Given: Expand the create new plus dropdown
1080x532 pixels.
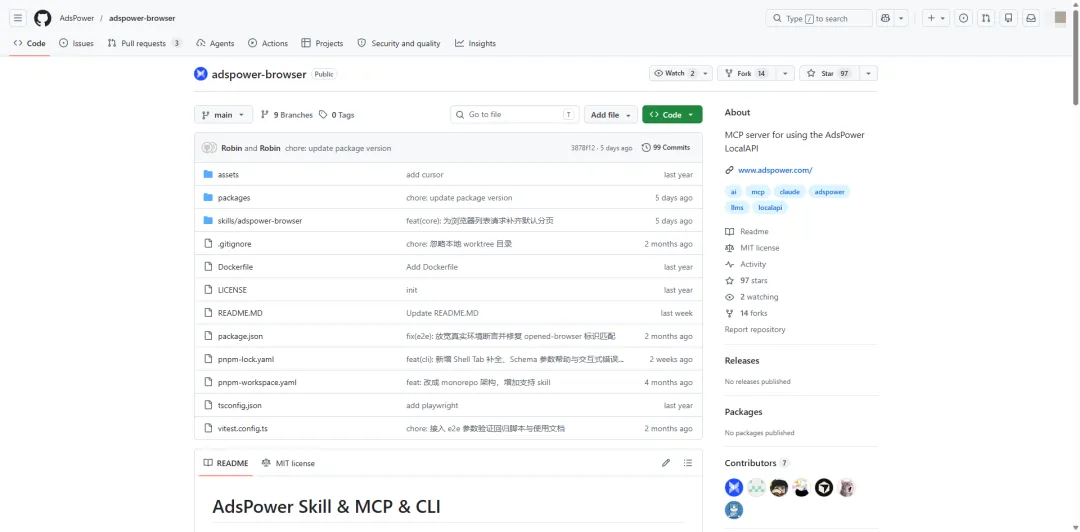Looking at the screenshot, I should (x=936, y=18).
